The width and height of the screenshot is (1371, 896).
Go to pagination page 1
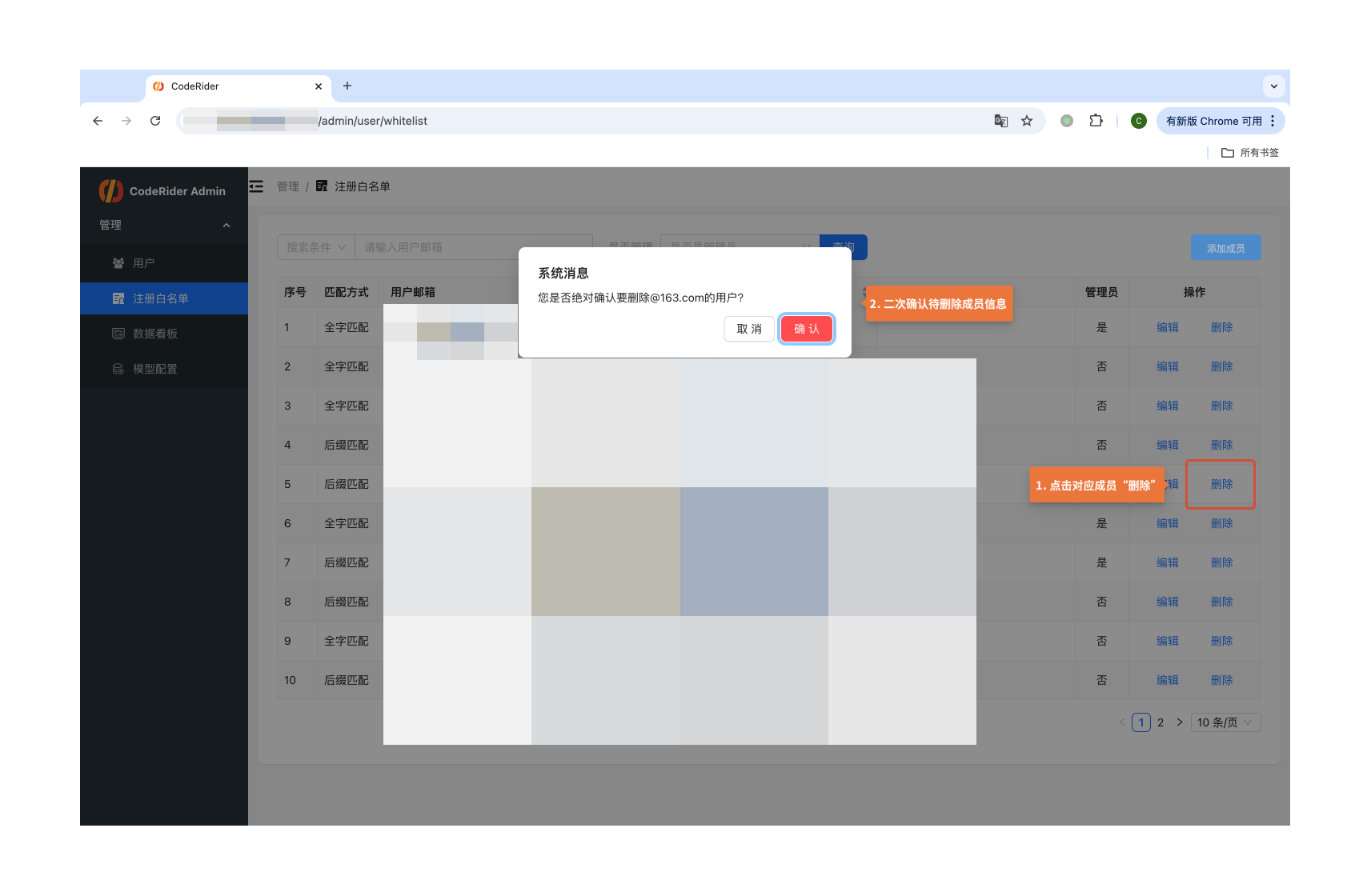point(1141,722)
